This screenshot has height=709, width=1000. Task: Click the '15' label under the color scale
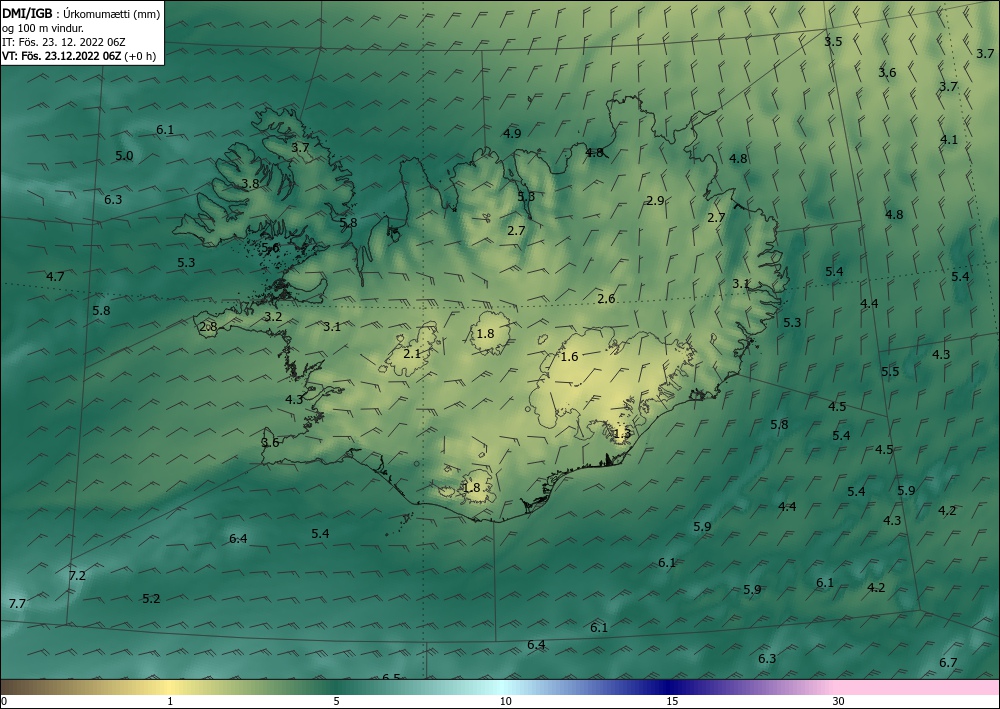coord(672,702)
